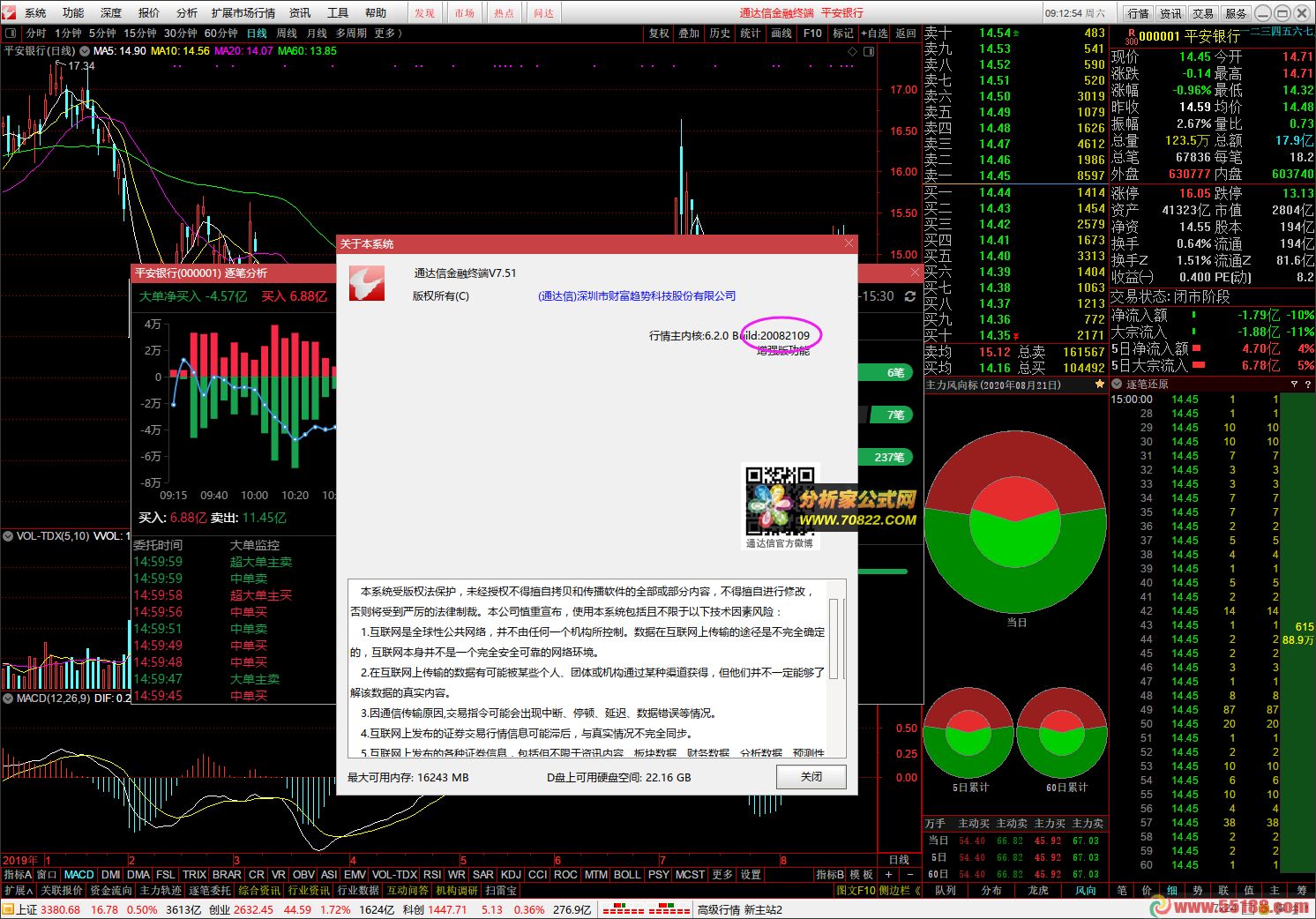Select 风向 tab at bottom
The image size is (1316, 919).
(x=1084, y=891)
